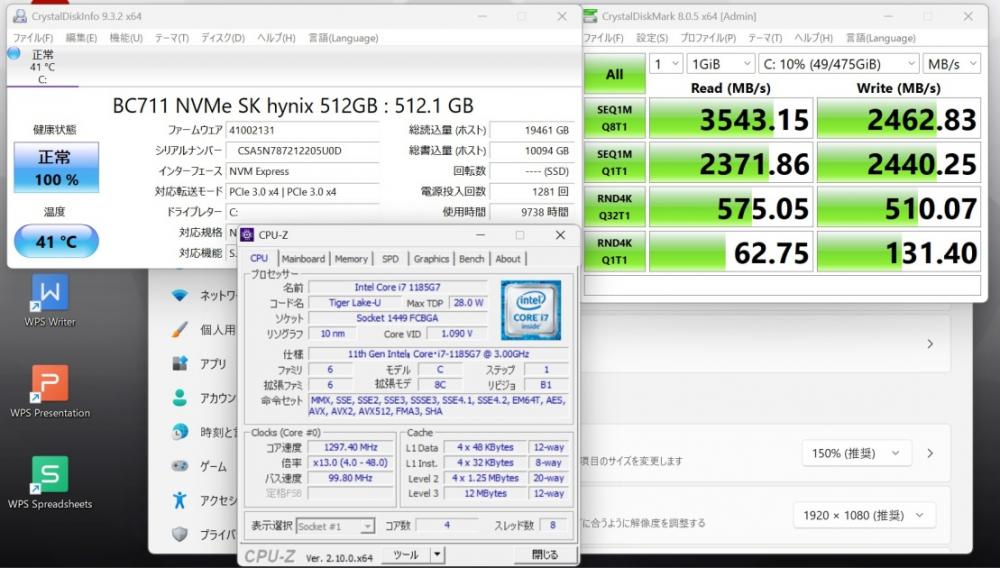Viewport: 1000px width, 568px height.
Task: Switch to the SPD tab in CPU-Z
Action: (x=390, y=259)
